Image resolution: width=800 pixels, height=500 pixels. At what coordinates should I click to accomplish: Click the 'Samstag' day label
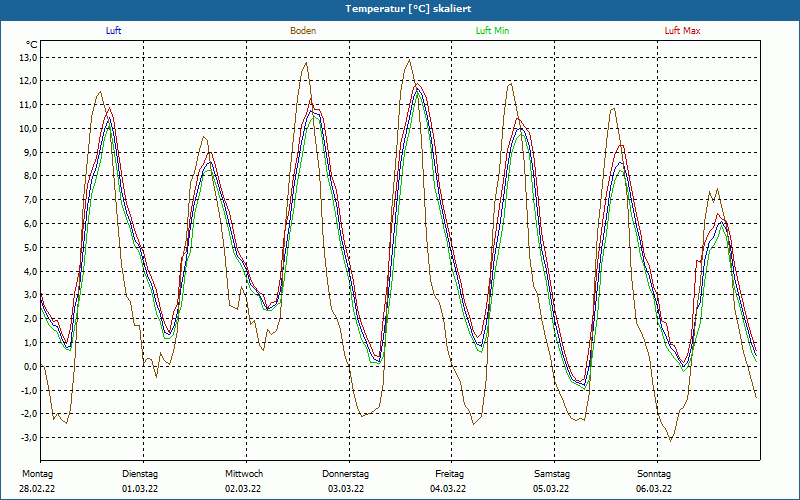(x=552, y=474)
